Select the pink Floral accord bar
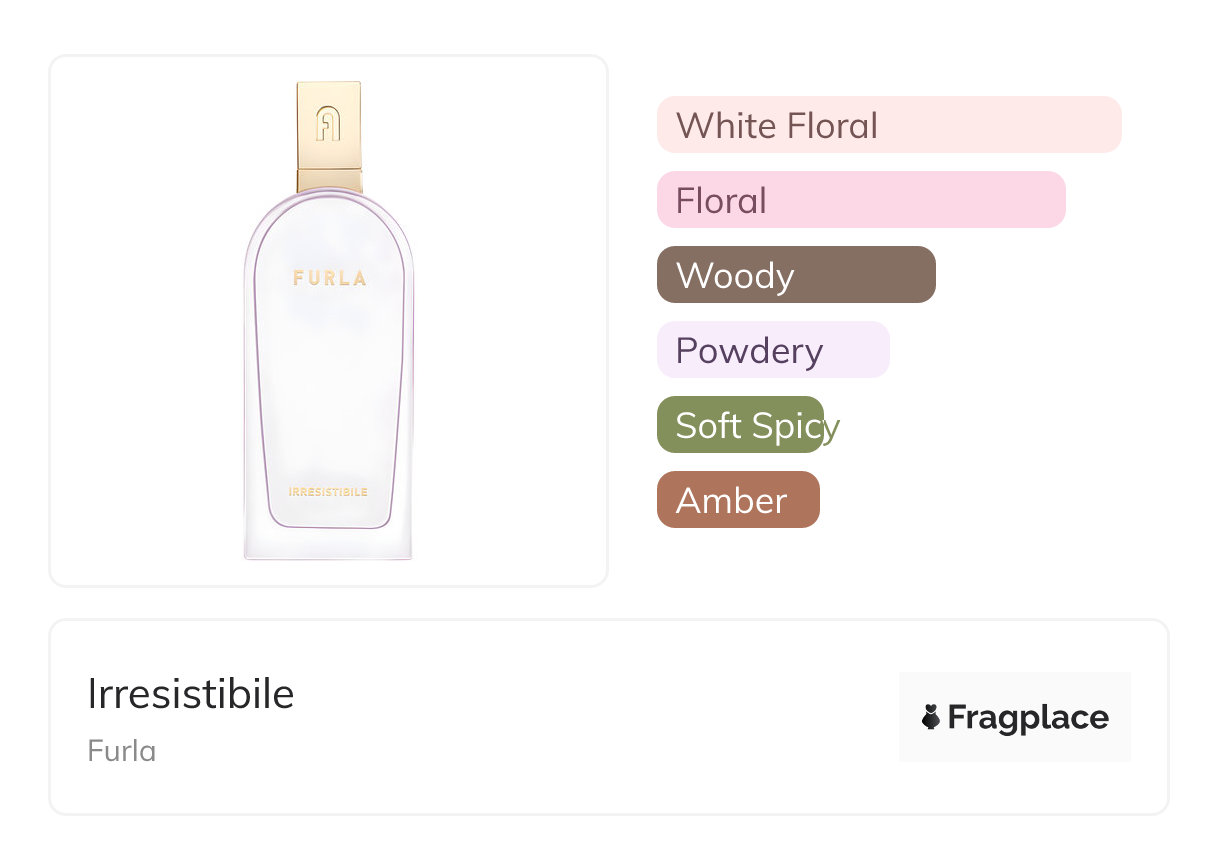Image resolution: width=1218 pixels, height=864 pixels. tap(860, 200)
